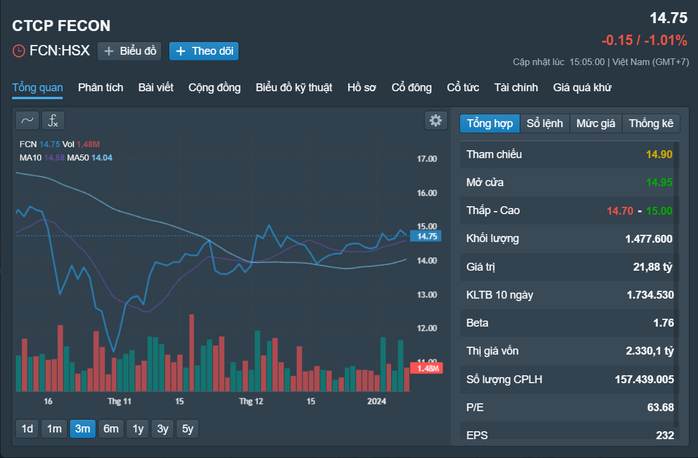The height and width of the screenshot is (458, 698).
Task: Open the Bài viết tab
Action: coord(156,88)
